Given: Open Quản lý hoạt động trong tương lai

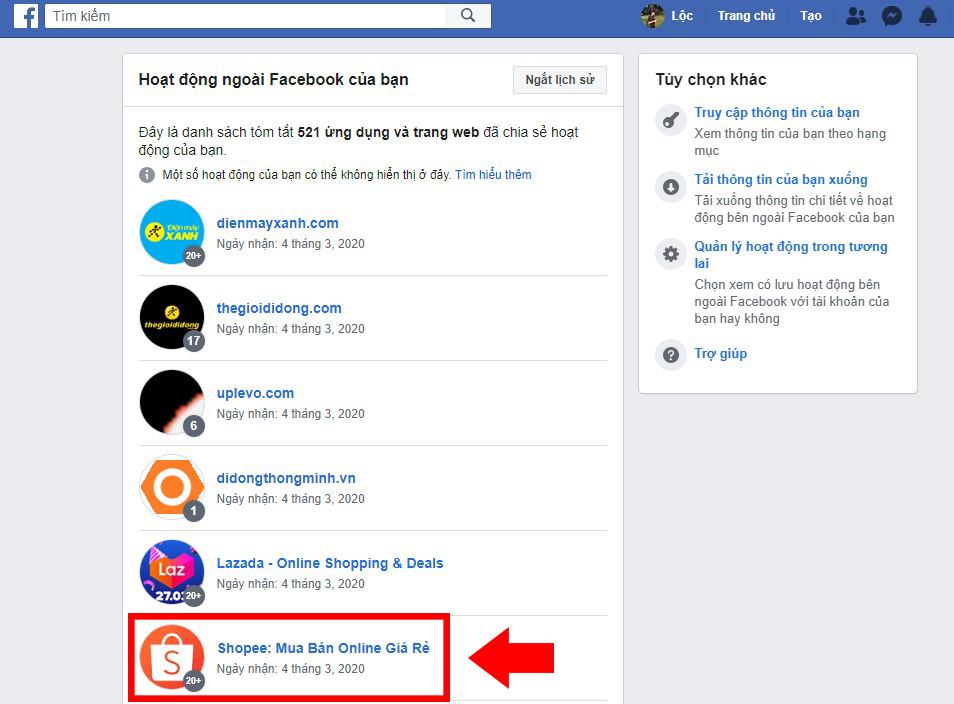Looking at the screenshot, I should tap(791, 255).
